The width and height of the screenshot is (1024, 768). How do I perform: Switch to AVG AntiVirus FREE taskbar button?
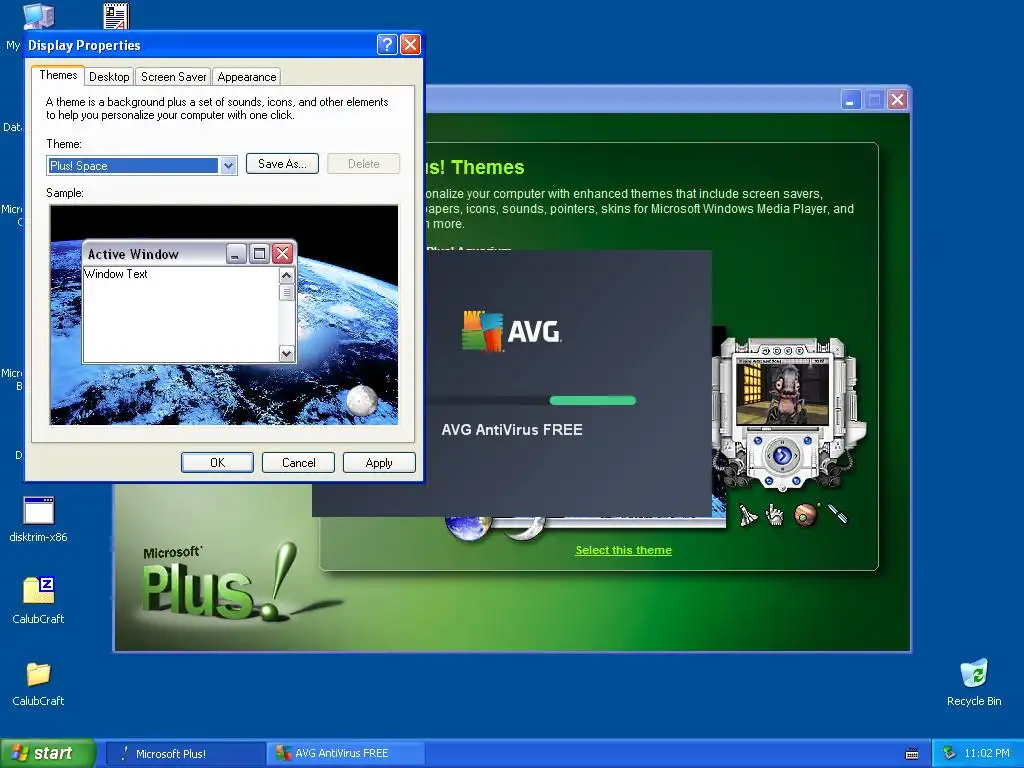[x=346, y=754]
